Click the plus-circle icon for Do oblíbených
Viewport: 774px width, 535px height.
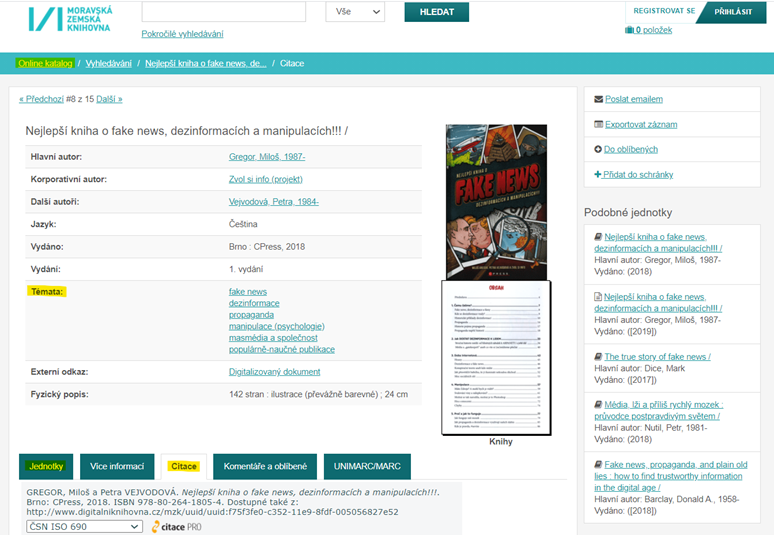pyautogui.click(x=598, y=149)
